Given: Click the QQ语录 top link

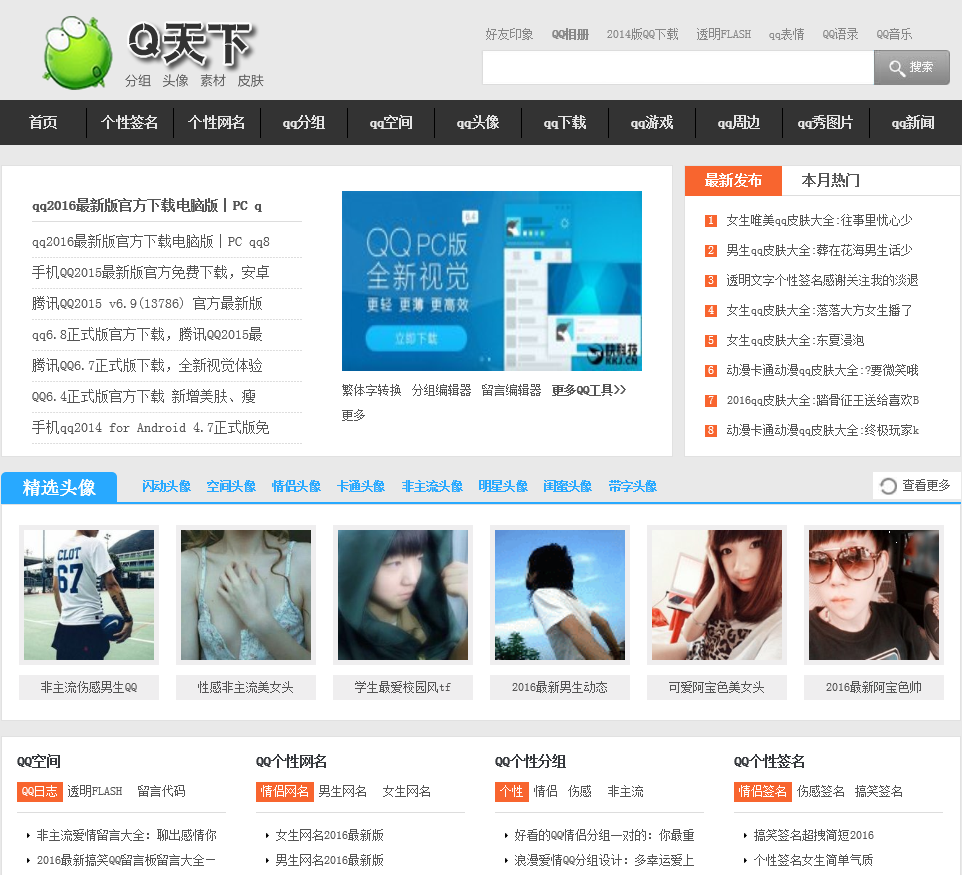Looking at the screenshot, I should [841, 34].
